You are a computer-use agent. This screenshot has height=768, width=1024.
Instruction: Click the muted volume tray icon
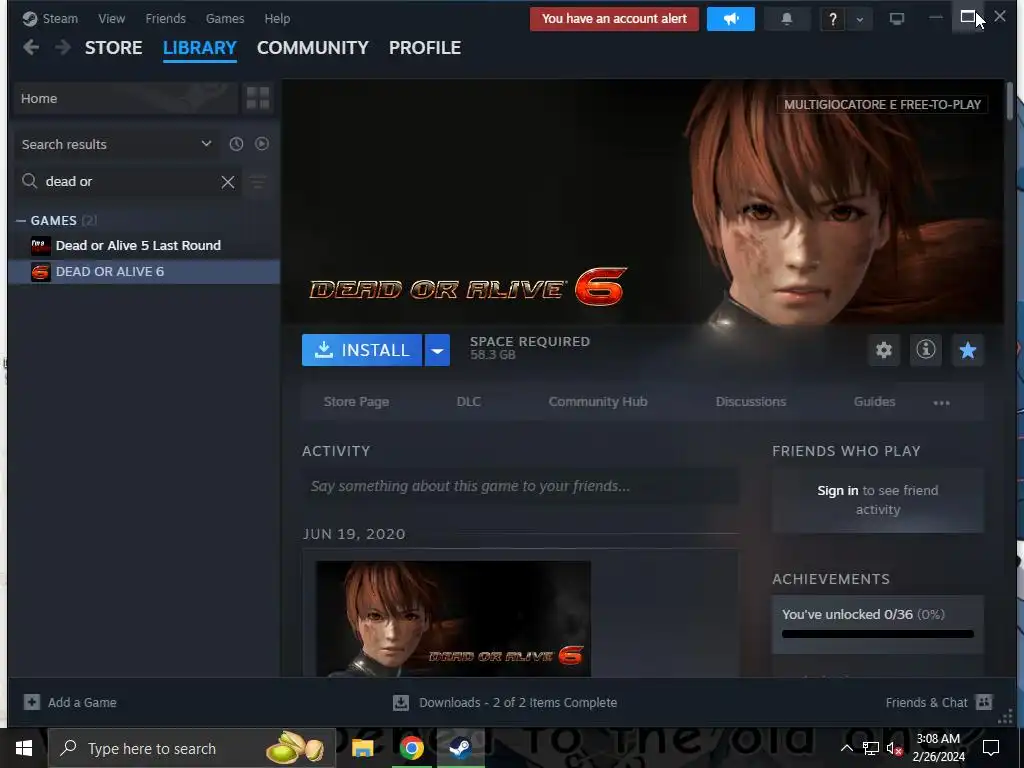[893, 748]
